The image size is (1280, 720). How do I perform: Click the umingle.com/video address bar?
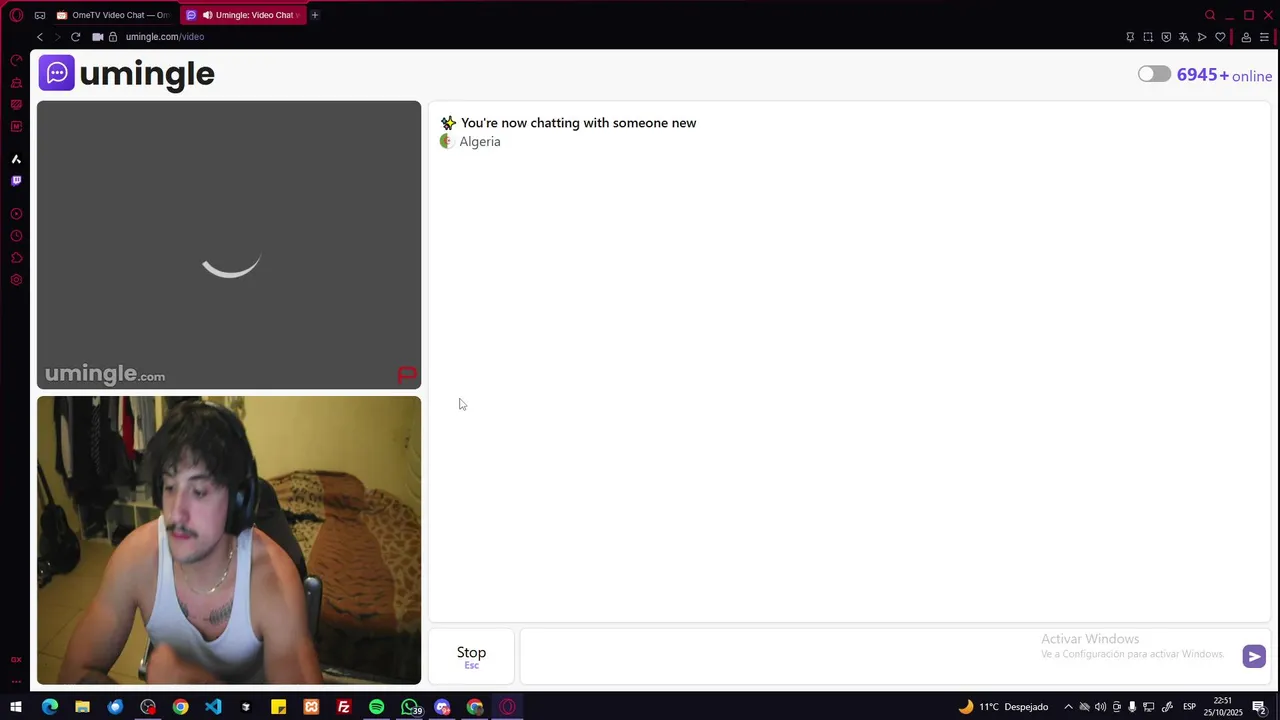tap(165, 37)
